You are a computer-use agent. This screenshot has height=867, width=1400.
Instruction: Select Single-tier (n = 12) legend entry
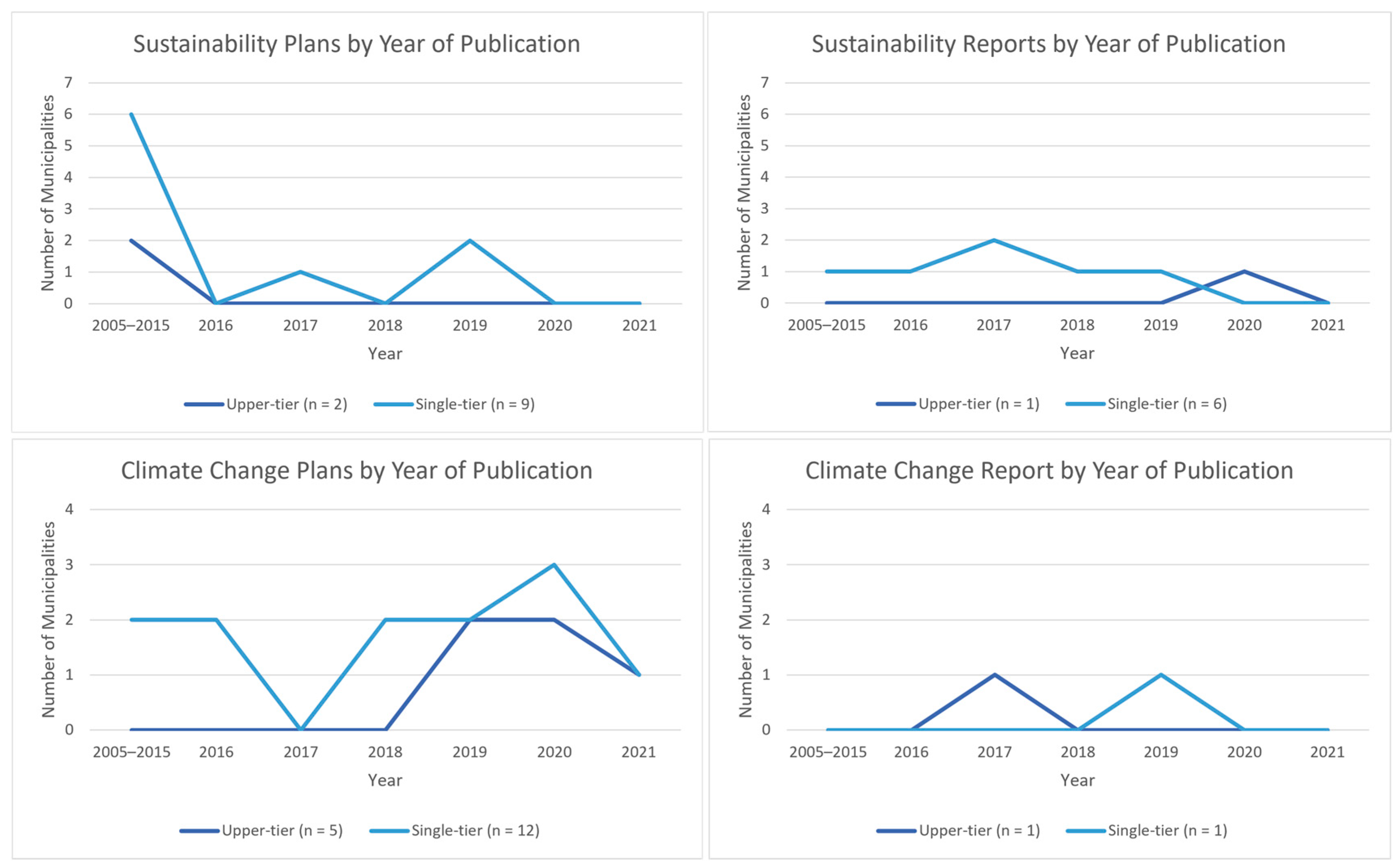point(475,830)
